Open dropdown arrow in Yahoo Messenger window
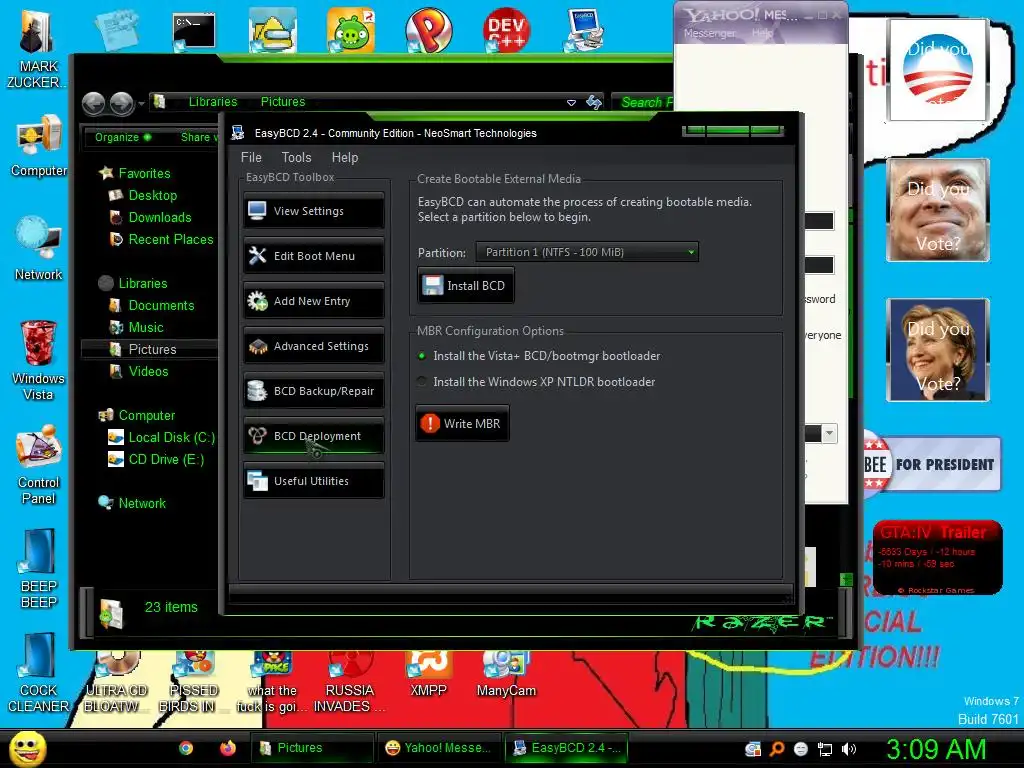The height and width of the screenshot is (768, 1024). pyautogui.click(x=829, y=433)
